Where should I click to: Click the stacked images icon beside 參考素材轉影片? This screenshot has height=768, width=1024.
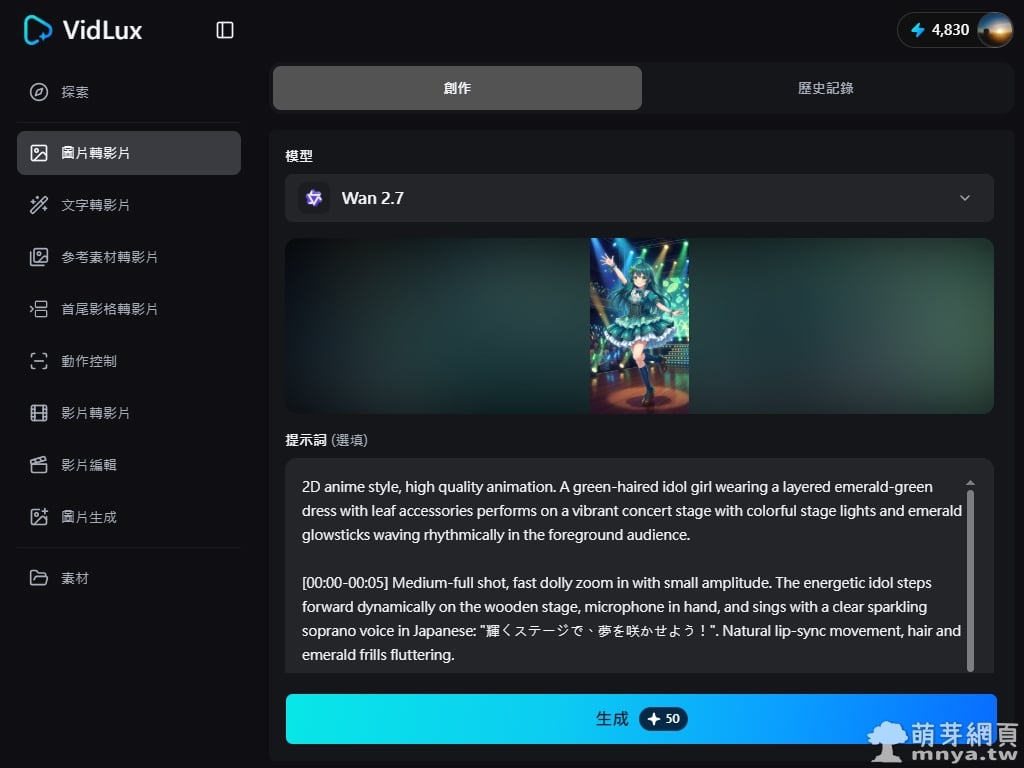pyautogui.click(x=39, y=257)
